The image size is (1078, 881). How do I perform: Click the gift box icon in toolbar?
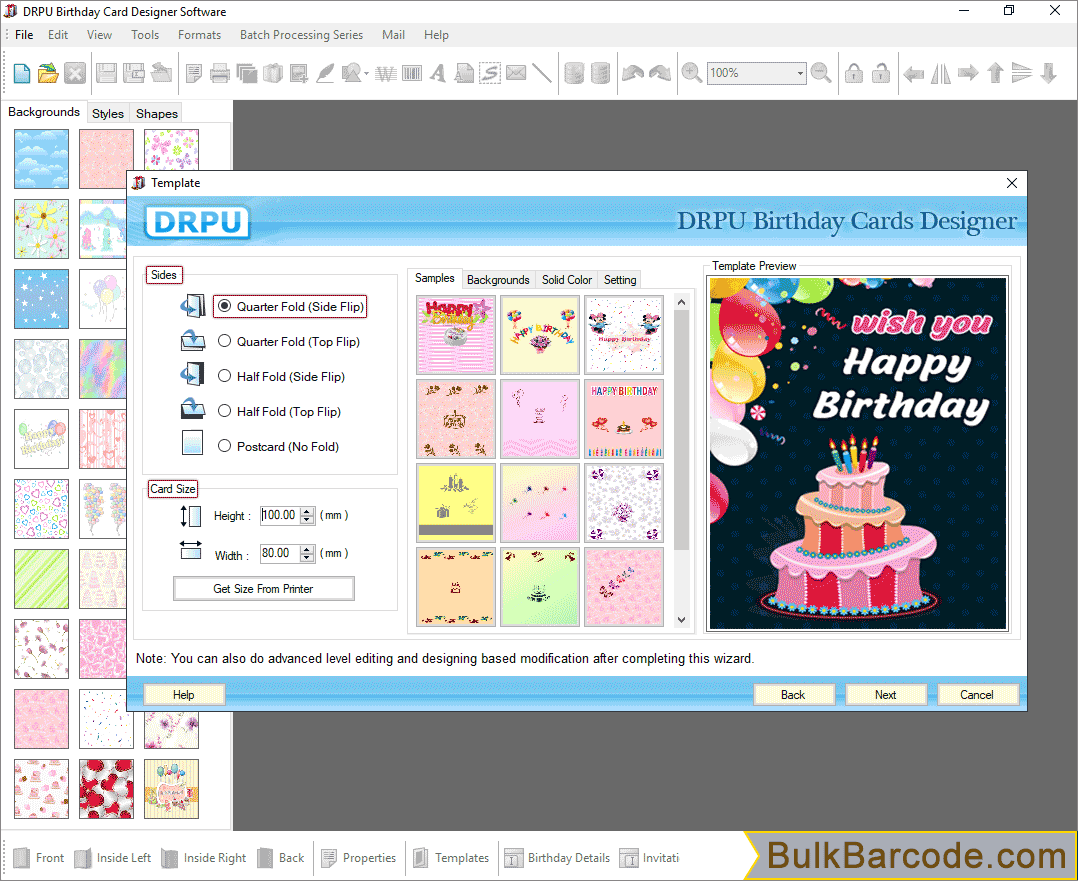pyautogui.click(x=273, y=73)
